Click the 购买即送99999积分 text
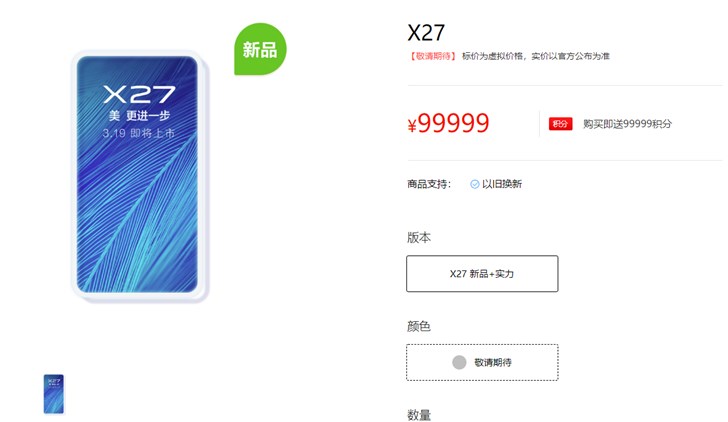 click(x=627, y=124)
